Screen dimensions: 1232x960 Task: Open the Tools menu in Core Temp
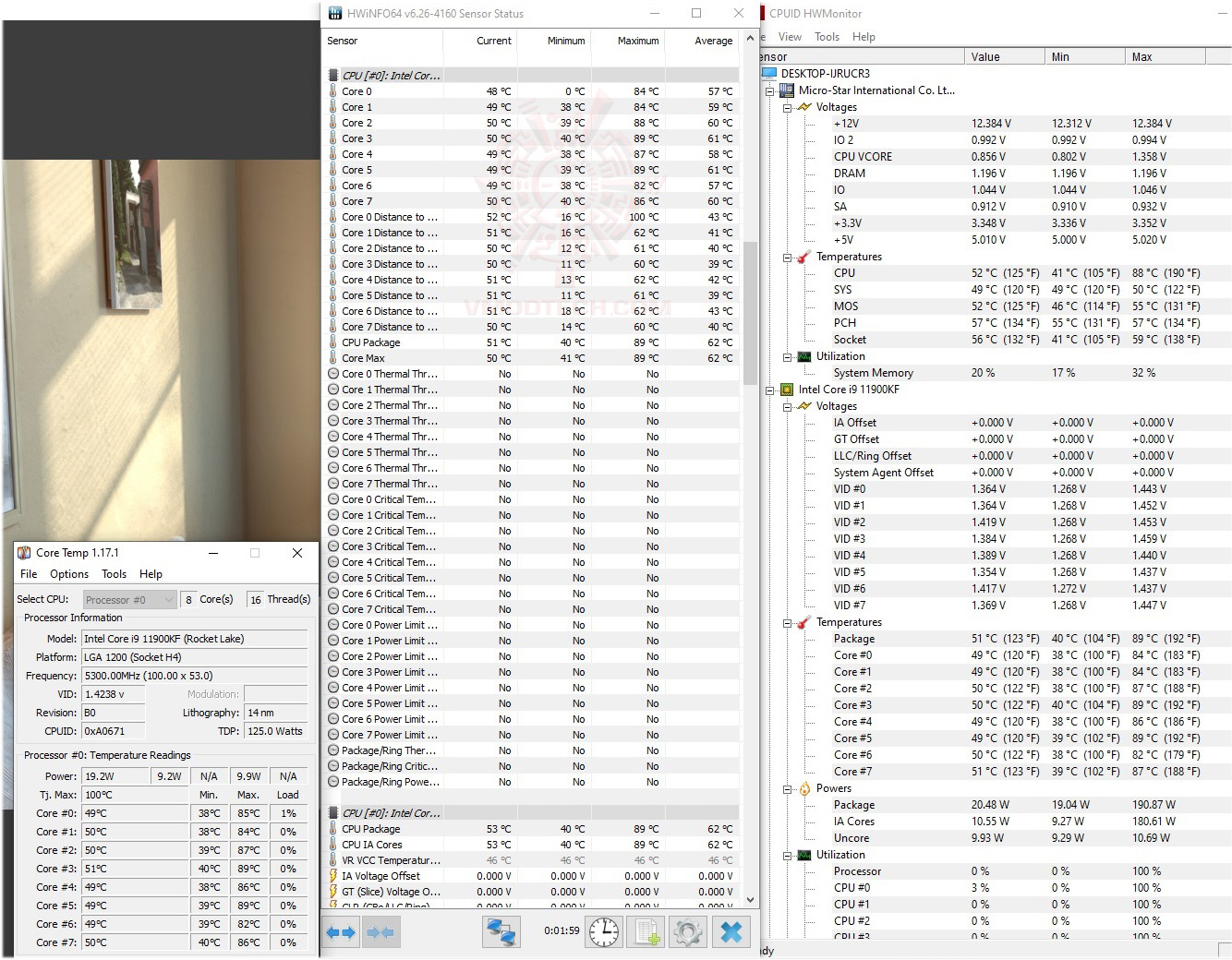click(114, 574)
